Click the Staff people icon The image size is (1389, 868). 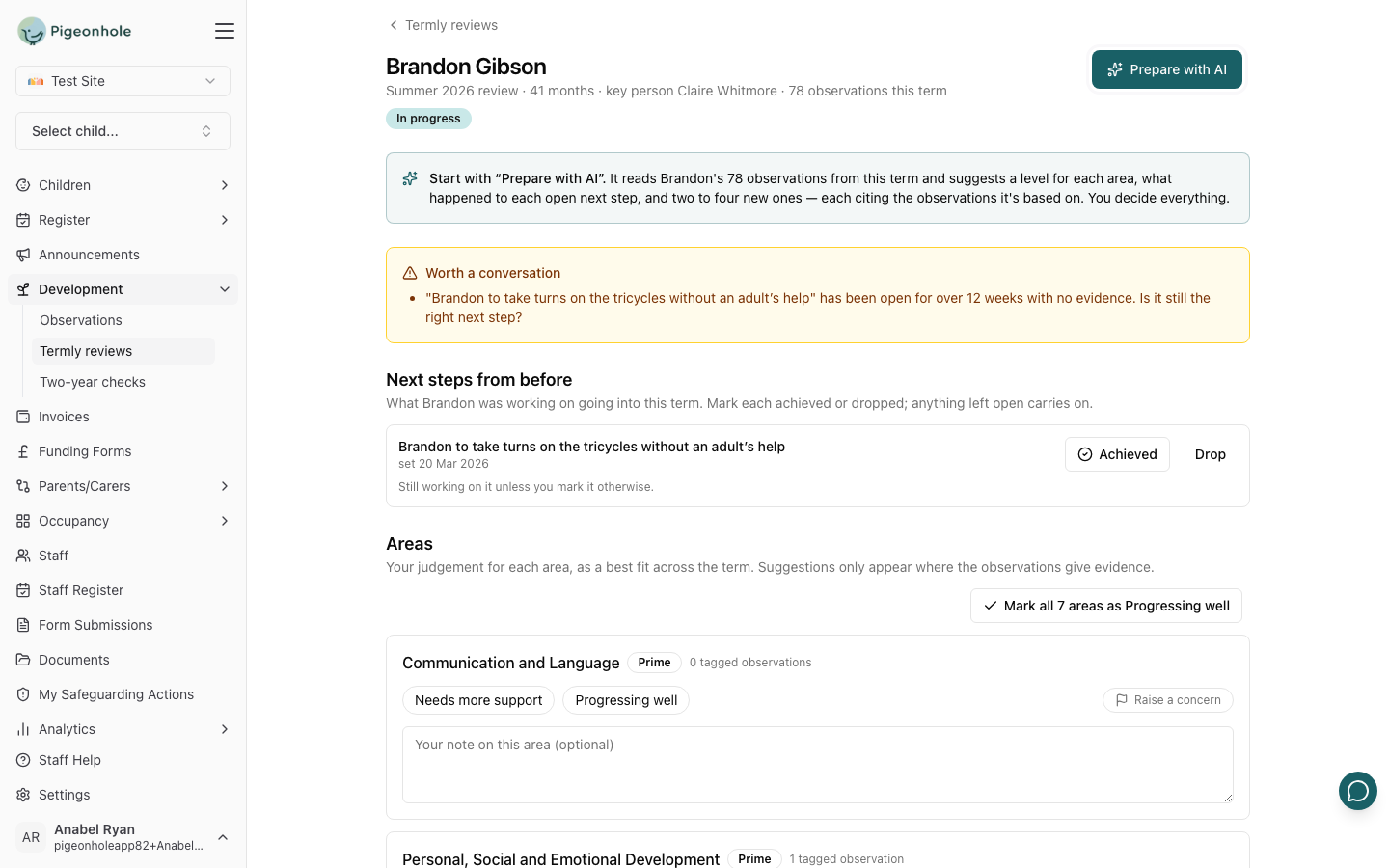click(x=23, y=556)
